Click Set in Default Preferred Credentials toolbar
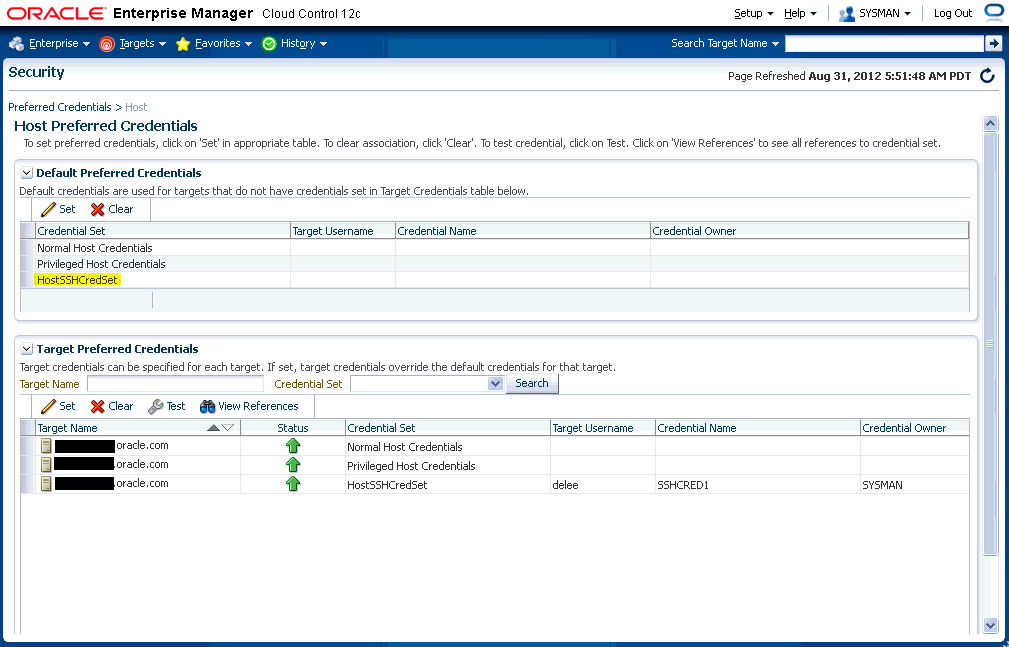The width and height of the screenshot is (1009, 647). tap(58, 209)
